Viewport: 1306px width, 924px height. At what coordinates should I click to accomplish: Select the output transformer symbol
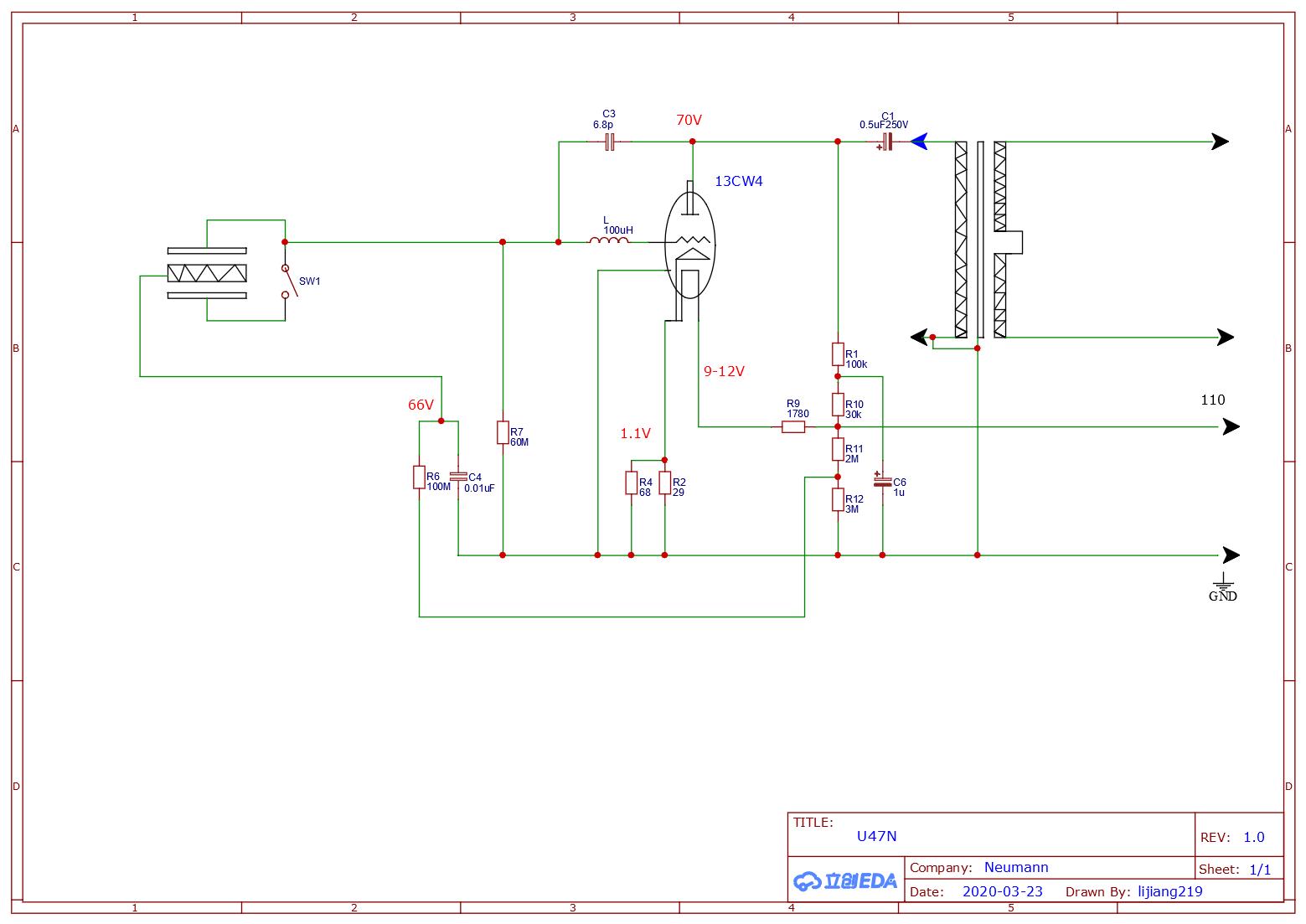coord(989,240)
